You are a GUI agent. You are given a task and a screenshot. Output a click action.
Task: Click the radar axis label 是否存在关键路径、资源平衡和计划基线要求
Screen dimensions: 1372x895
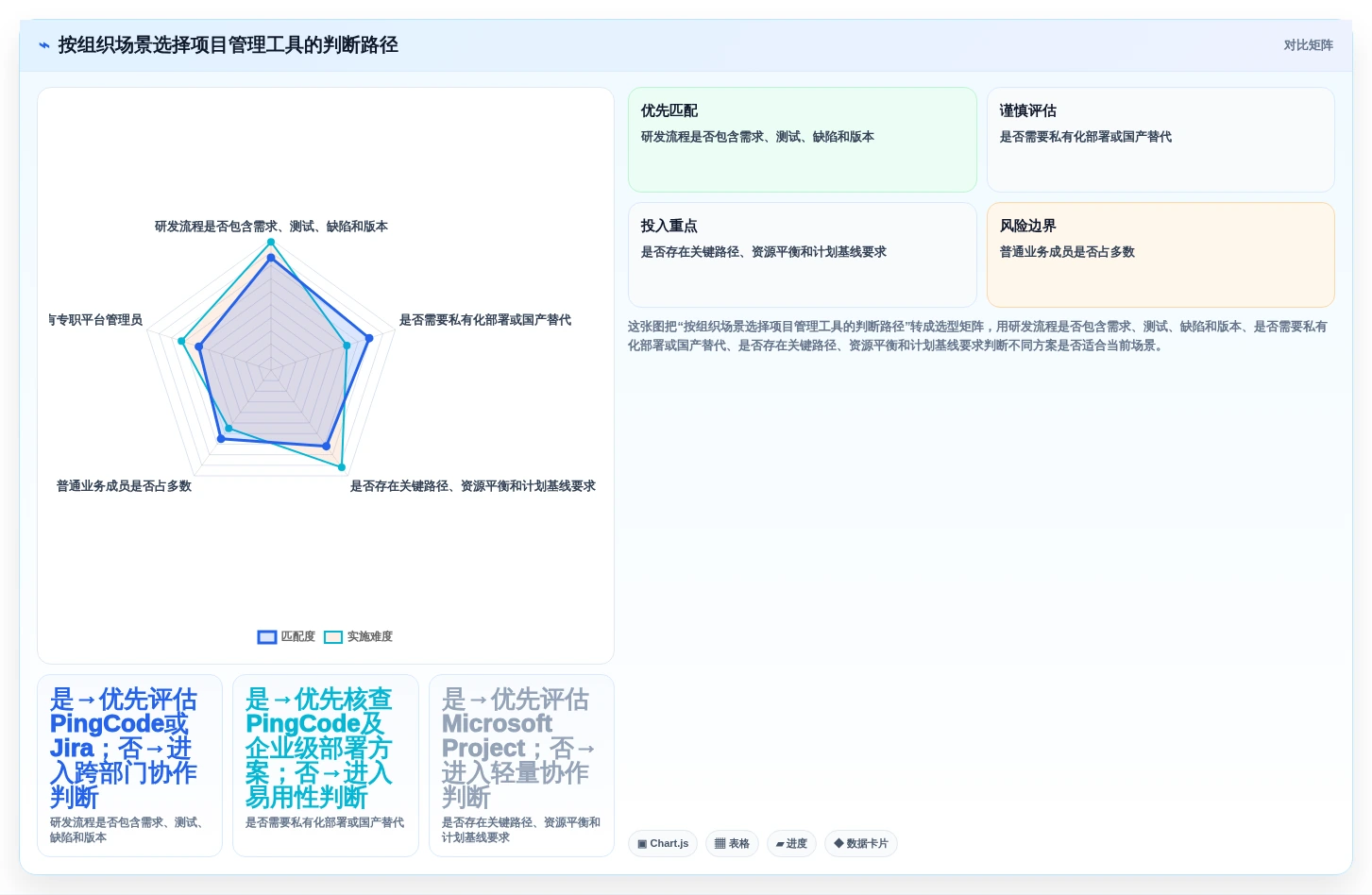(473, 486)
